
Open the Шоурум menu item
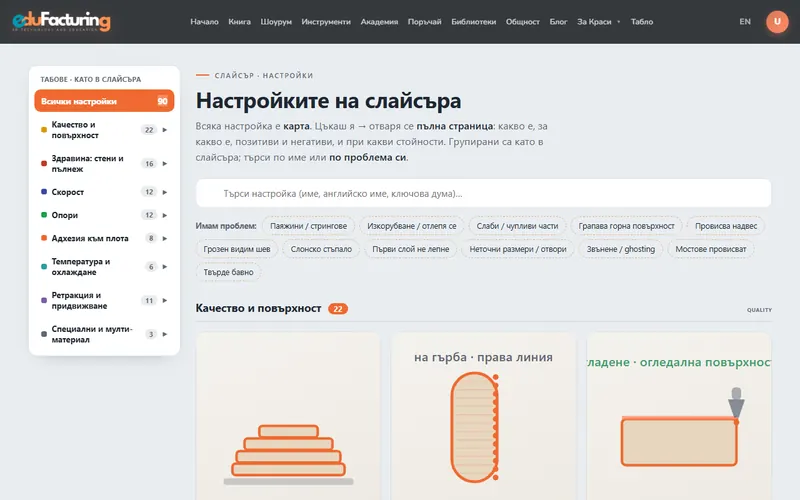coord(276,21)
